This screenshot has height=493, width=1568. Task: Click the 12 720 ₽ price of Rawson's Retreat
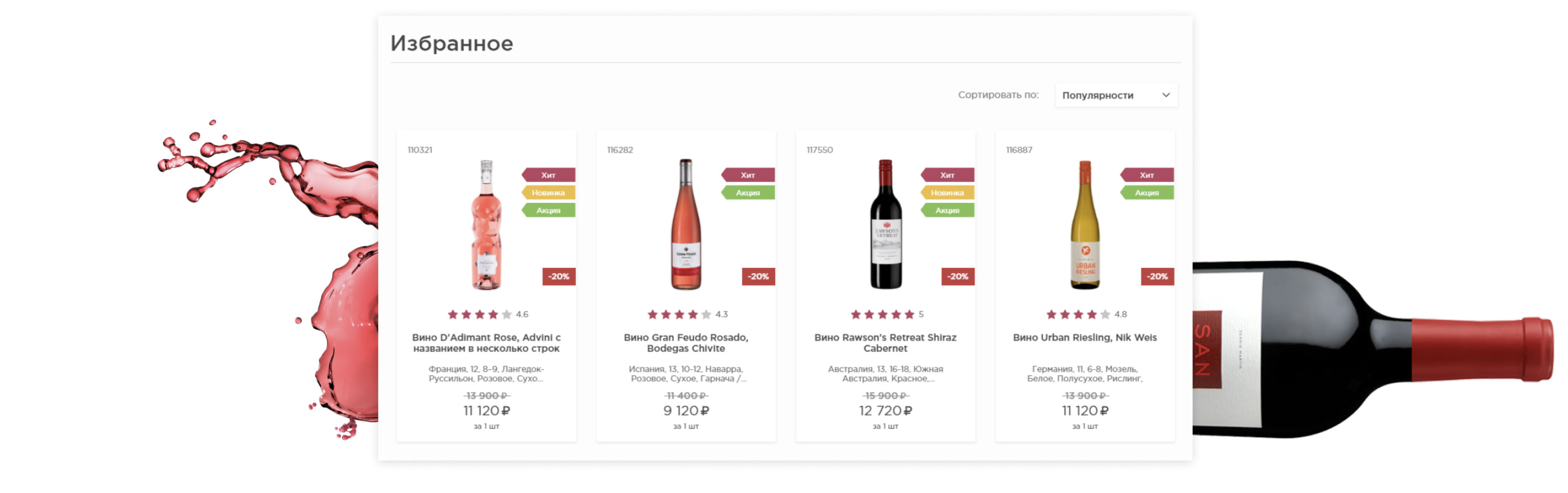[x=885, y=411]
